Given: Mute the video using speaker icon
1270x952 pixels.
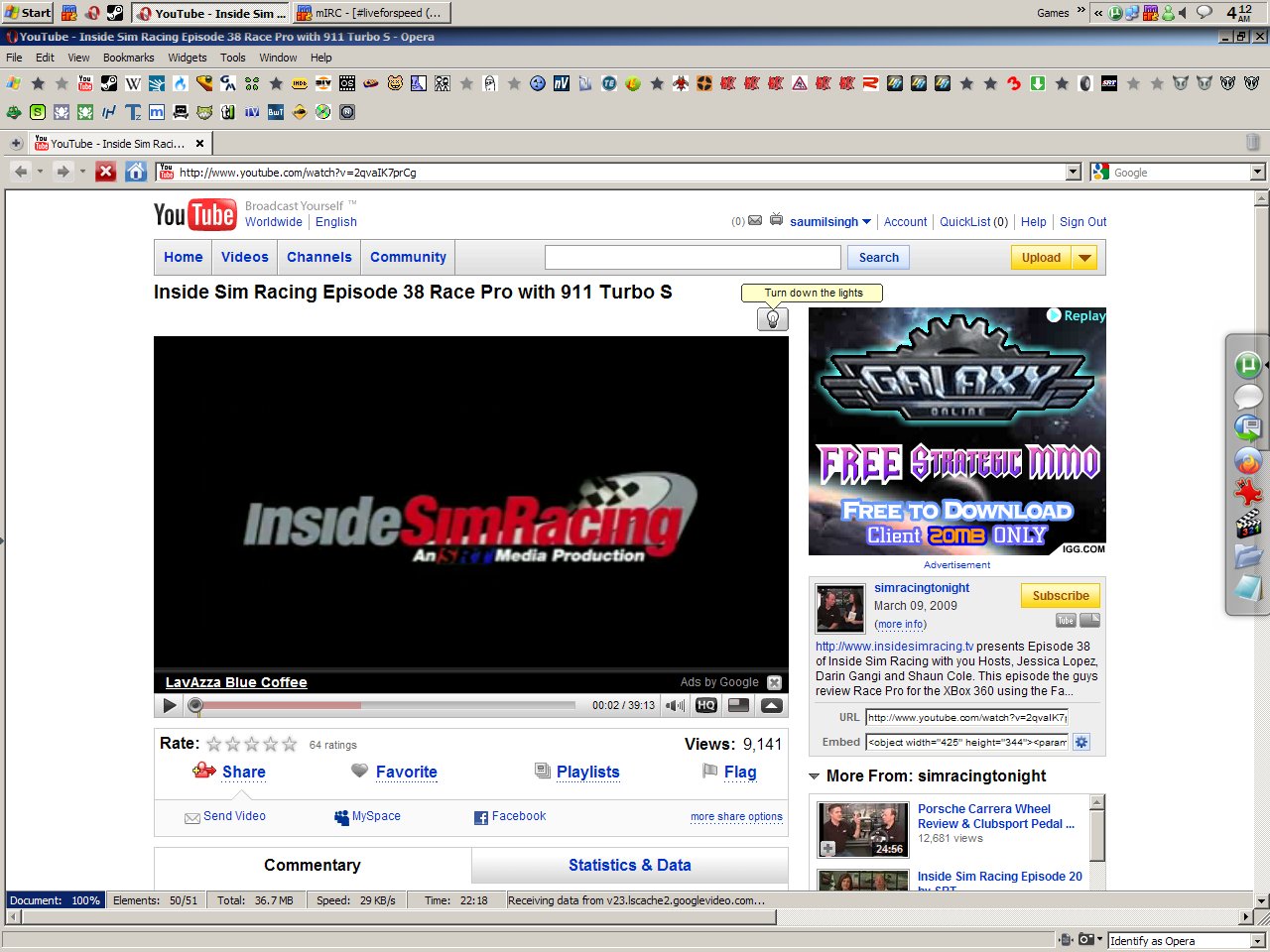Looking at the screenshot, I should click(x=676, y=705).
